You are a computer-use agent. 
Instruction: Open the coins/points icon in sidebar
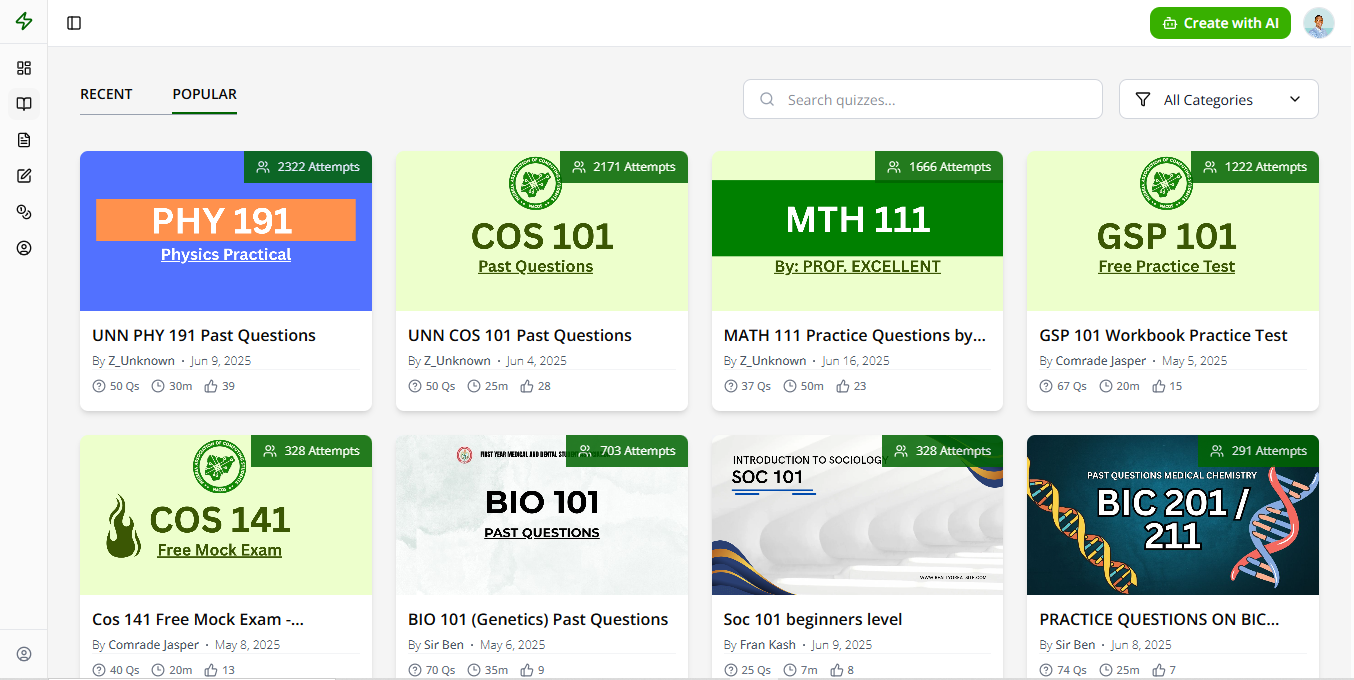click(24, 211)
